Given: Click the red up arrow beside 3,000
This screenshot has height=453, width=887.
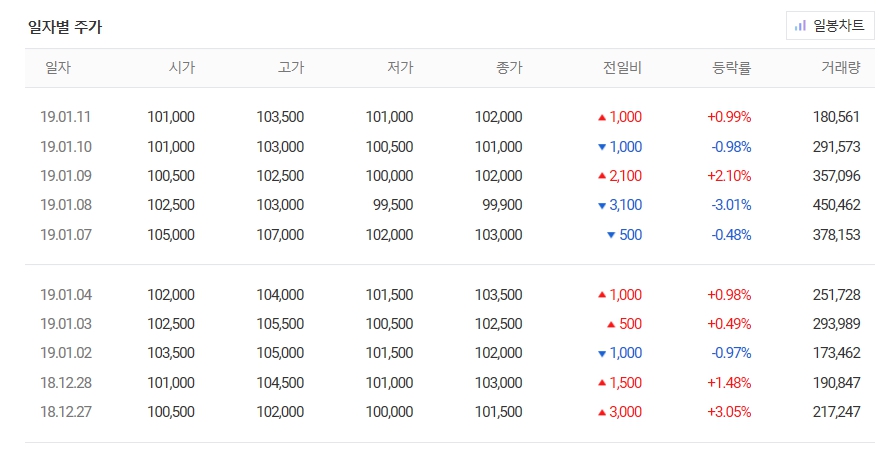Looking at the screenshot, I should (x=602, y=412).
